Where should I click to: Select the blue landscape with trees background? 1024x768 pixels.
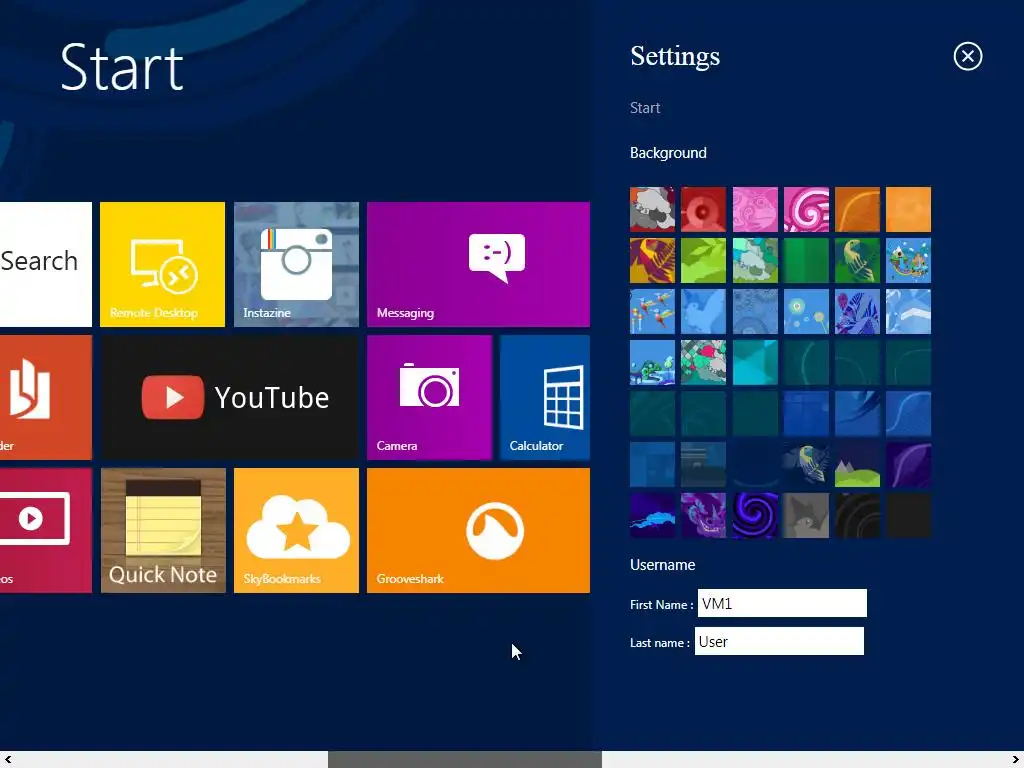[x=652, y=362]
